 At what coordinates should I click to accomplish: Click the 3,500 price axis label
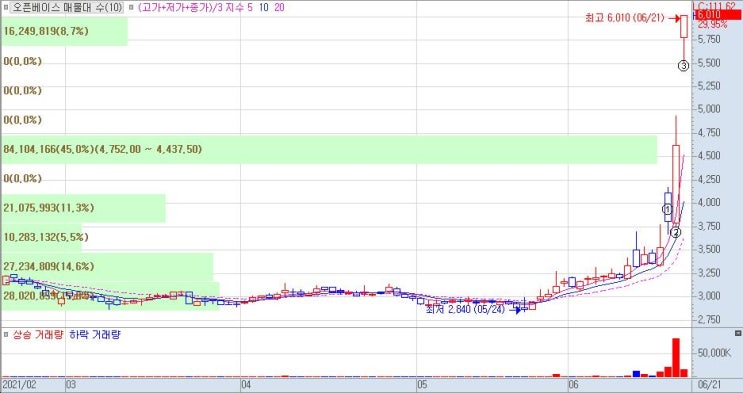pyautogui.click(x=709, y=249)
